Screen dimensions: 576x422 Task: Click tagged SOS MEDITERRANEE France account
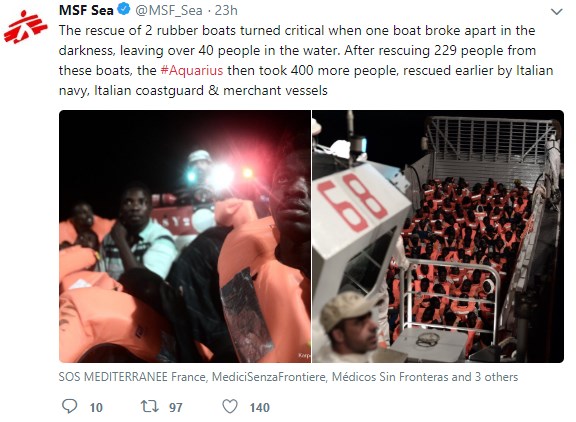pos(132,377)
